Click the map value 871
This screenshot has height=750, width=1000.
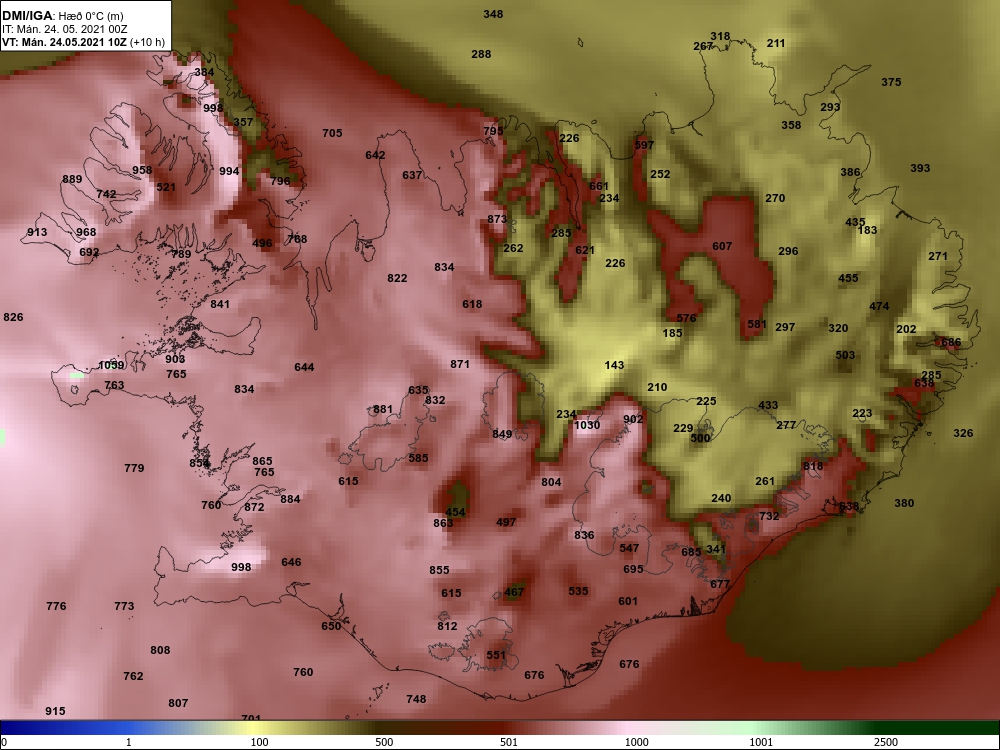[460, 364]
